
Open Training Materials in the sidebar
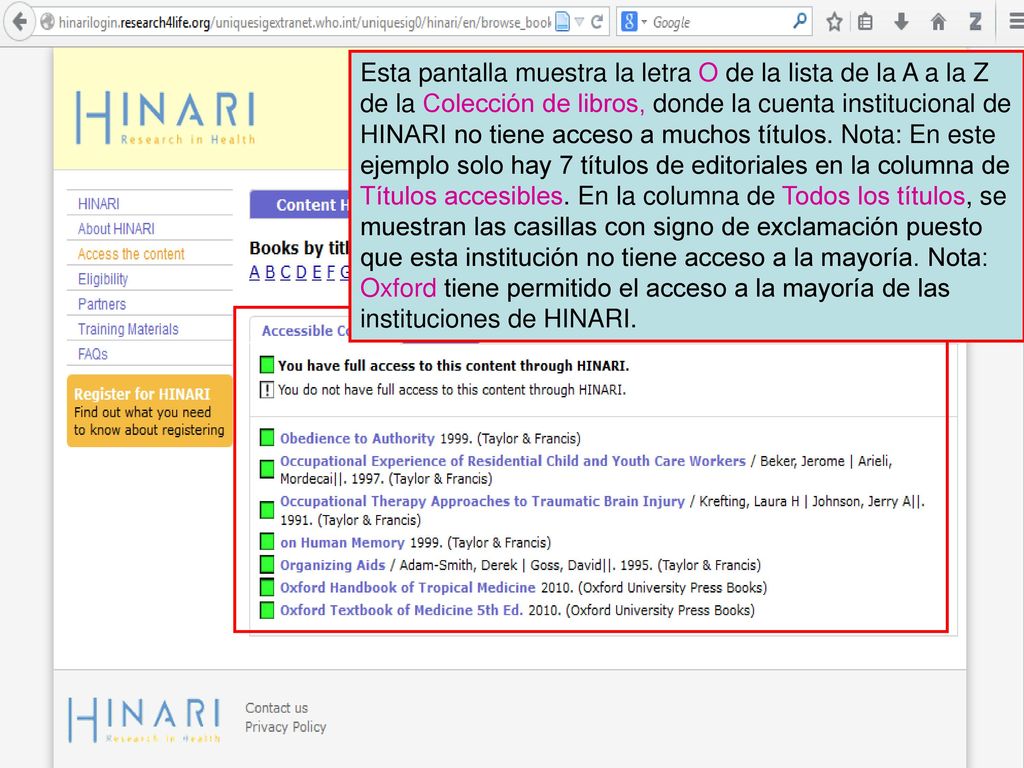pyautogui.click(x=128, y=329)
